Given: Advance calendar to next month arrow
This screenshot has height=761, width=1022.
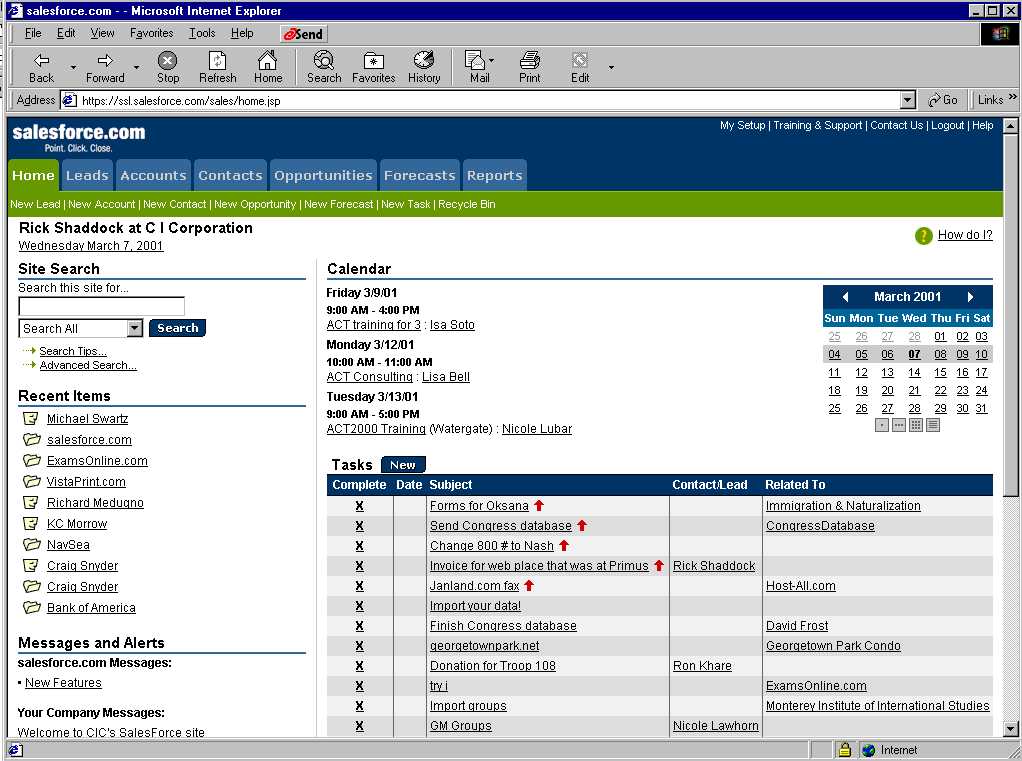Looking at the screenshot, I should [970, 297].
